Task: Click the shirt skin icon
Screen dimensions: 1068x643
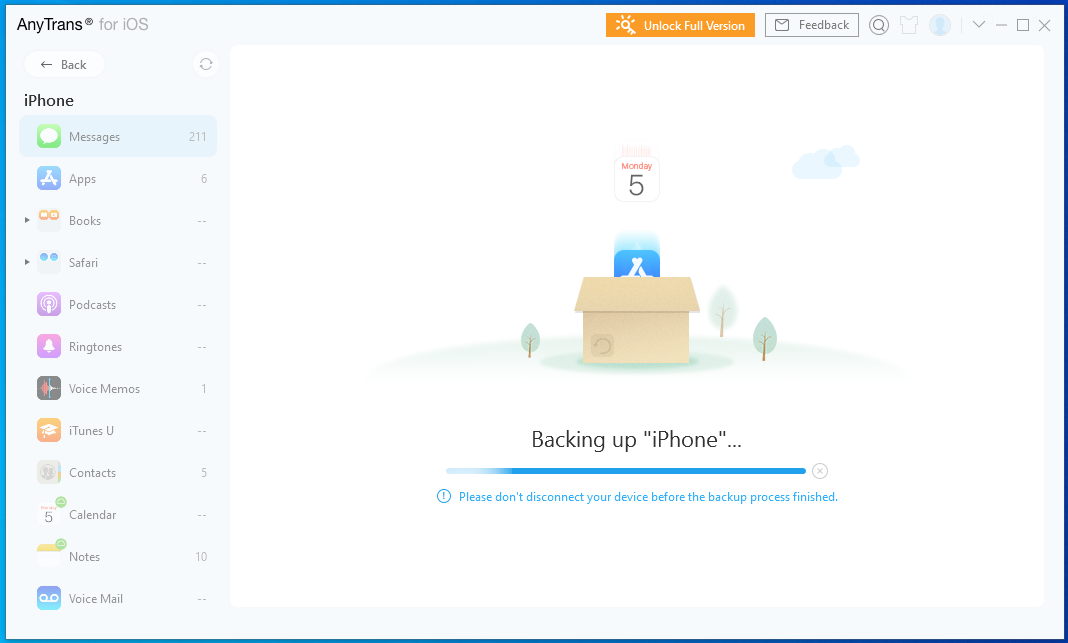Action: [x=909, y=25]
